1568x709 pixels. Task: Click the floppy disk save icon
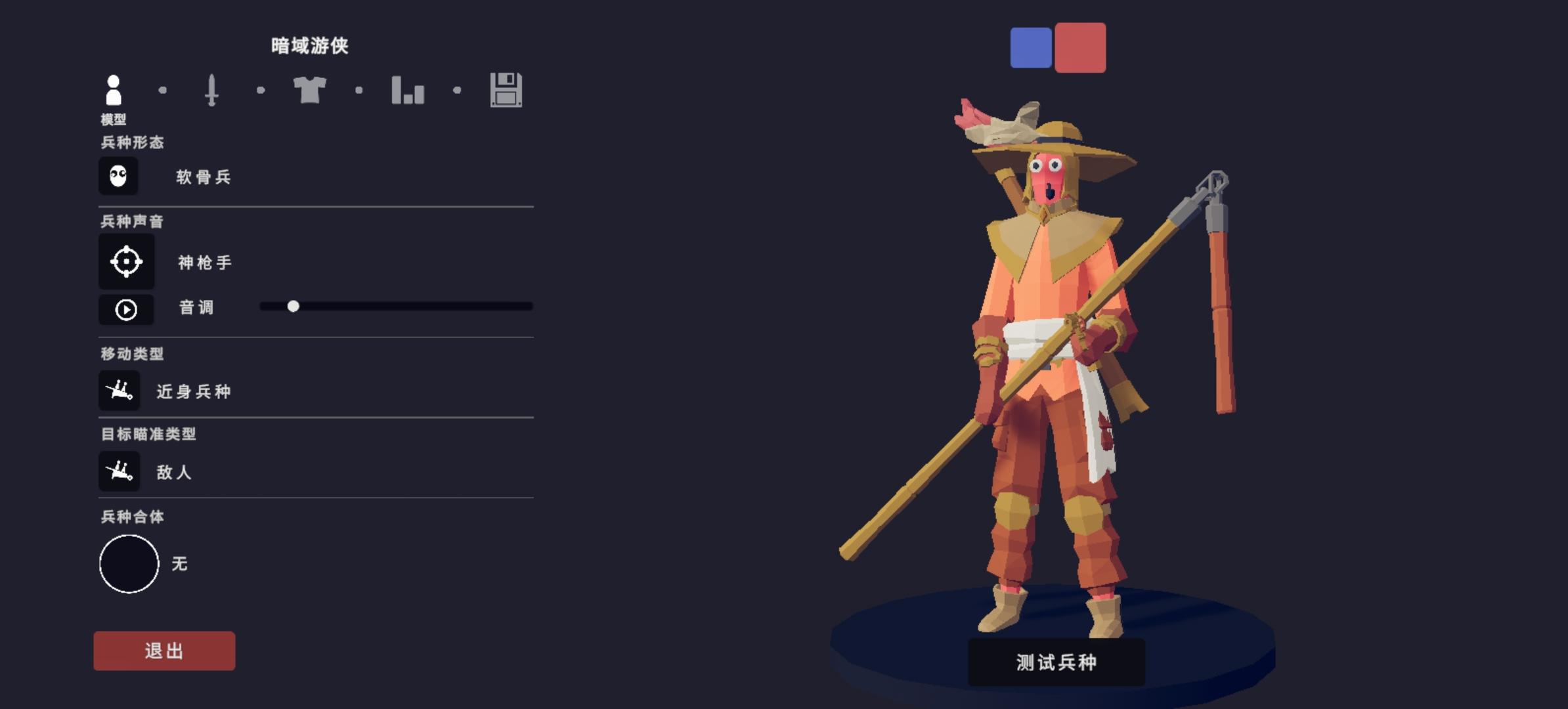pos(506,90)
